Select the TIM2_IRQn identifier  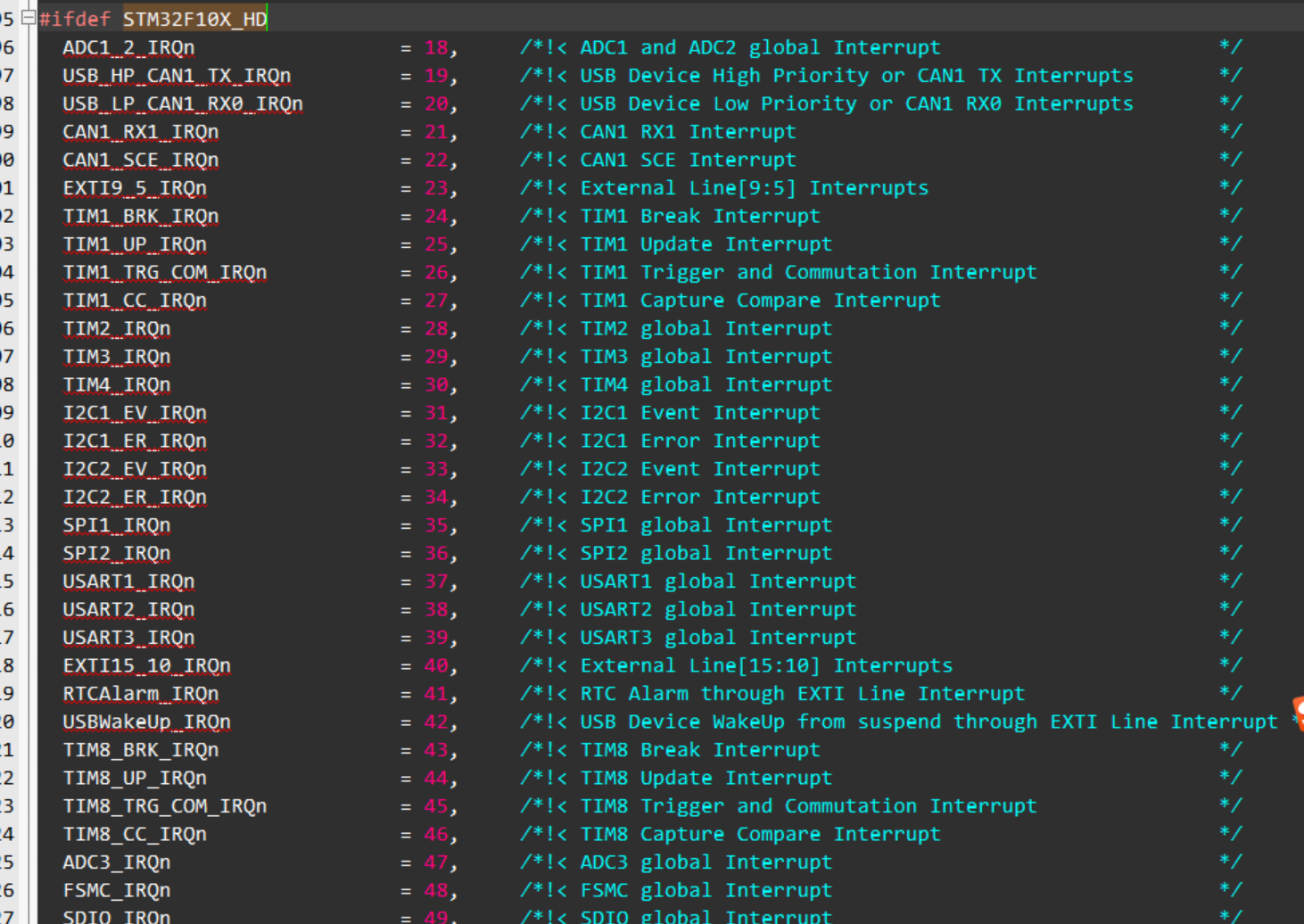click(x=117, y=328)
